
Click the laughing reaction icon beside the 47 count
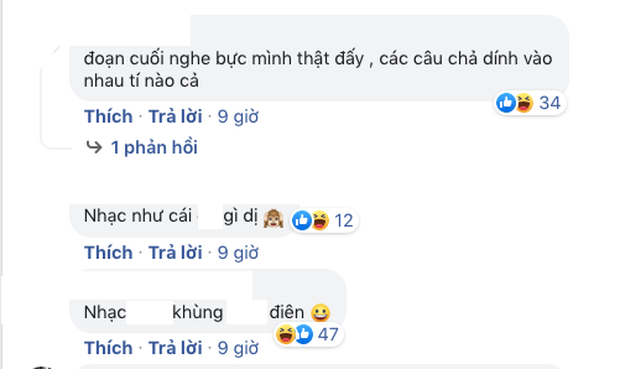click(285, 334)
